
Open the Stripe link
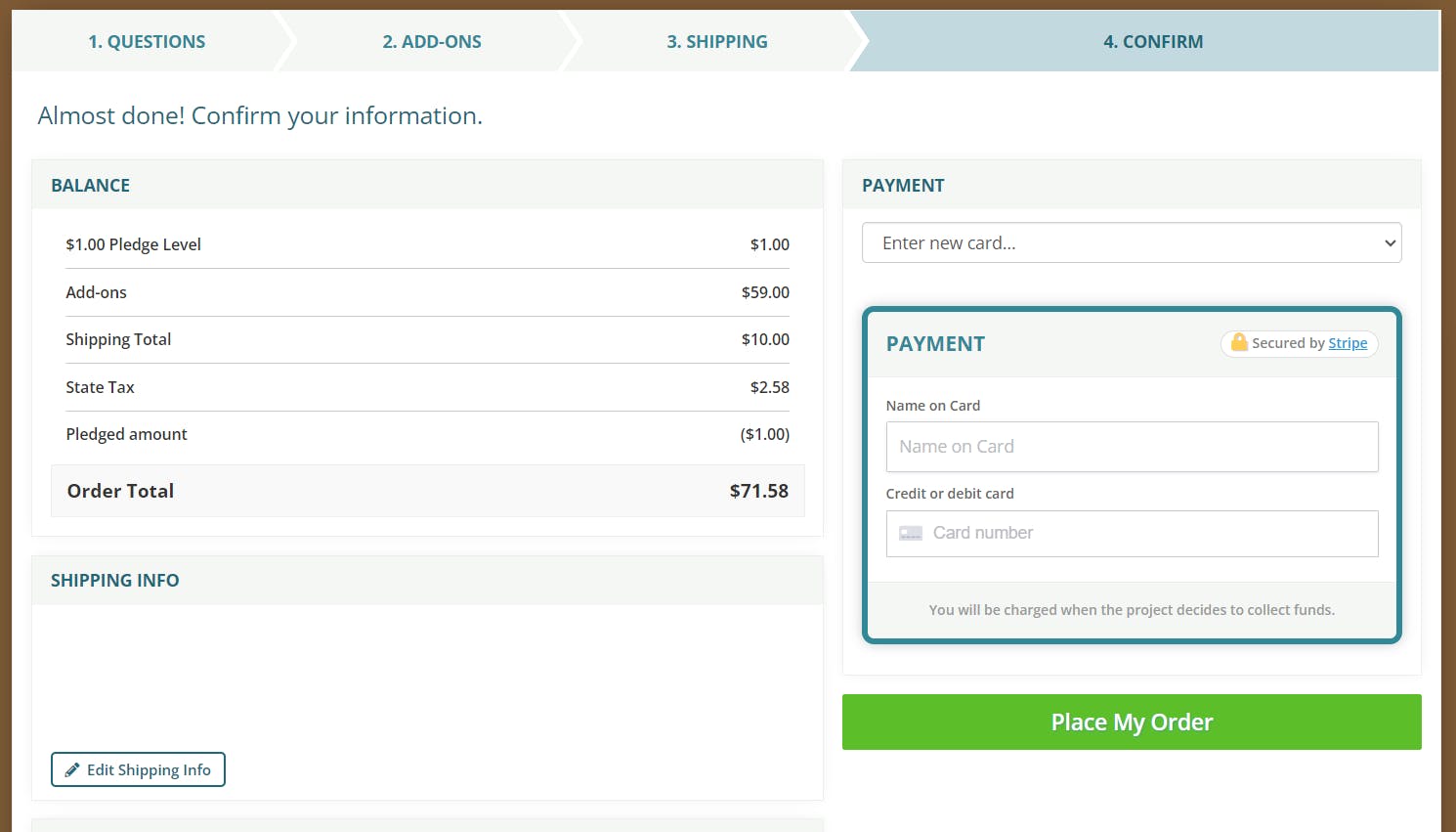click(1348, 343)
